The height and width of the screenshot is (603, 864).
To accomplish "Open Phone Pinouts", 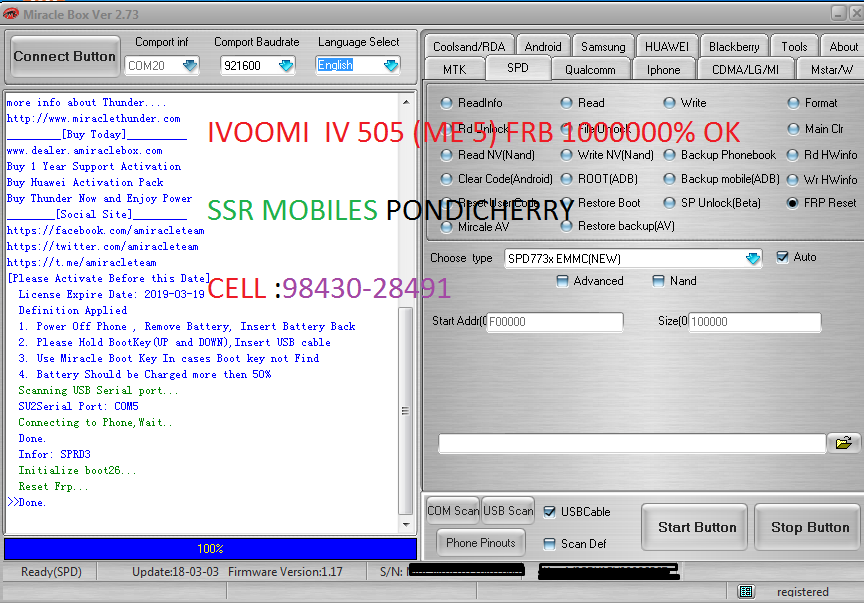I will (x=480, y=543).
